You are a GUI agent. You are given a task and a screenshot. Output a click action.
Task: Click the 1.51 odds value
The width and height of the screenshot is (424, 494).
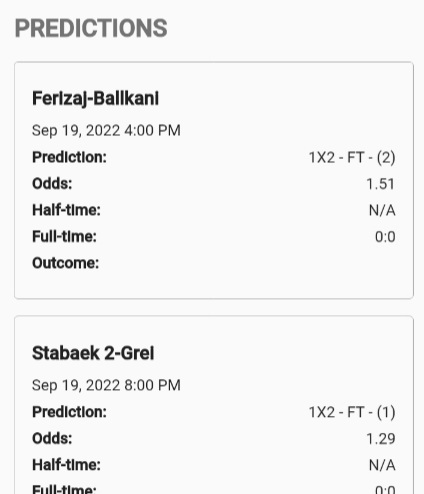(x=380, y=184)
